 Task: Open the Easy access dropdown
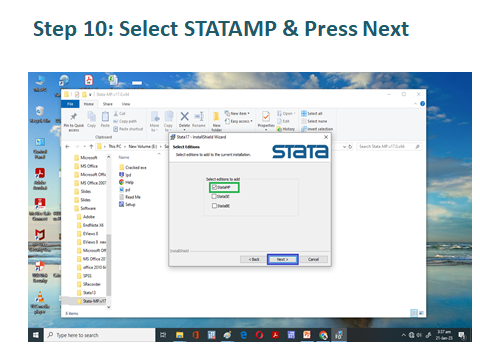coord(239,121)
